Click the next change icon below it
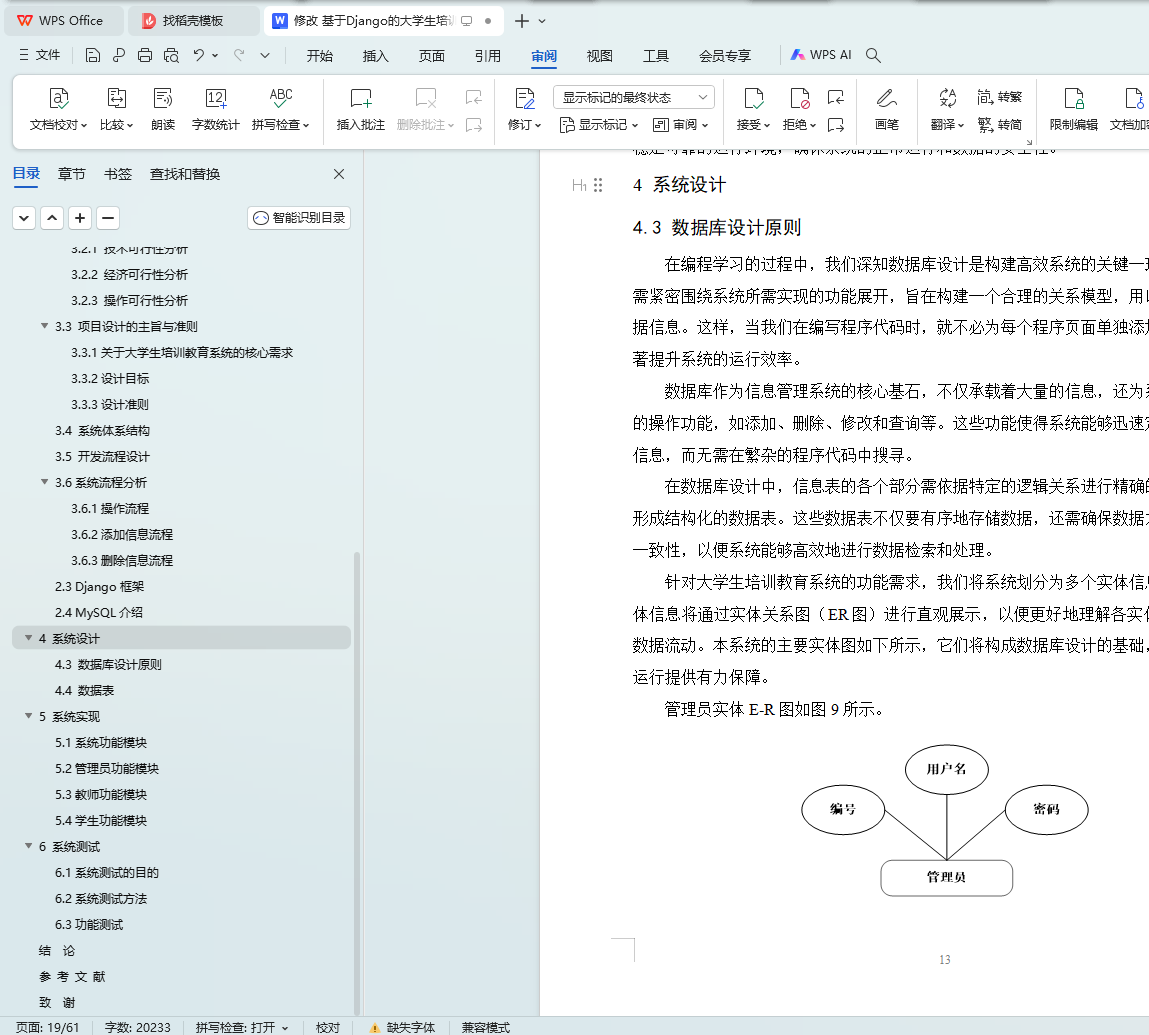This screenshot has width=1149, height=1035. tap(835, 125)
